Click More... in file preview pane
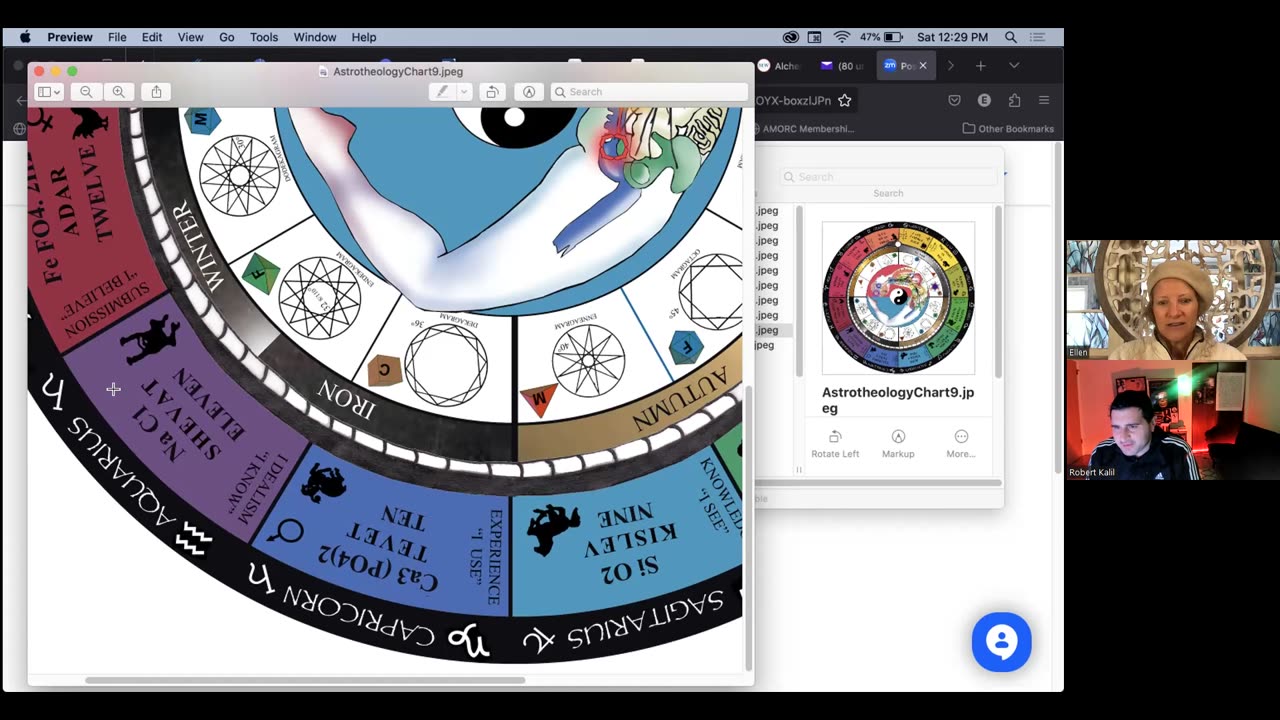The width and height of the screenshot is (1280, 720). (961, 443)
